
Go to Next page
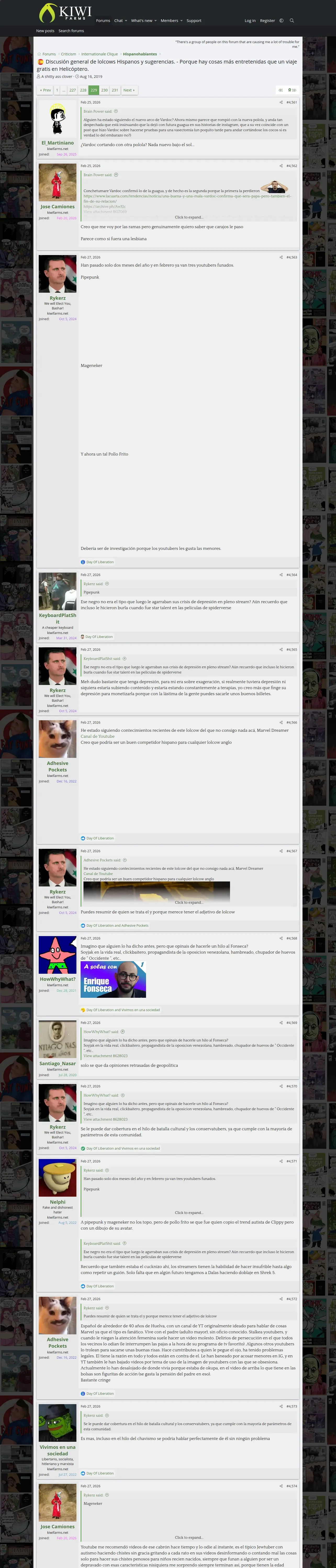[x=129, y=90]
